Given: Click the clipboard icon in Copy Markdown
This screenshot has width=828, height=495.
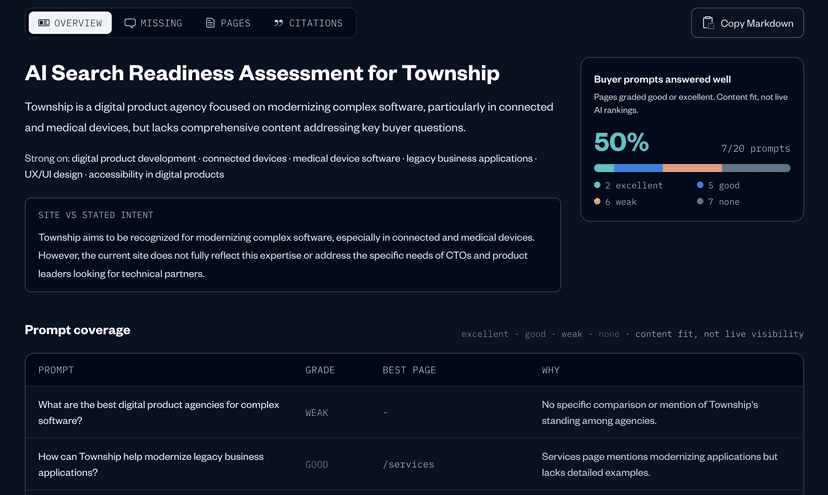Looking at the screenshot, I should click(708, 23).
